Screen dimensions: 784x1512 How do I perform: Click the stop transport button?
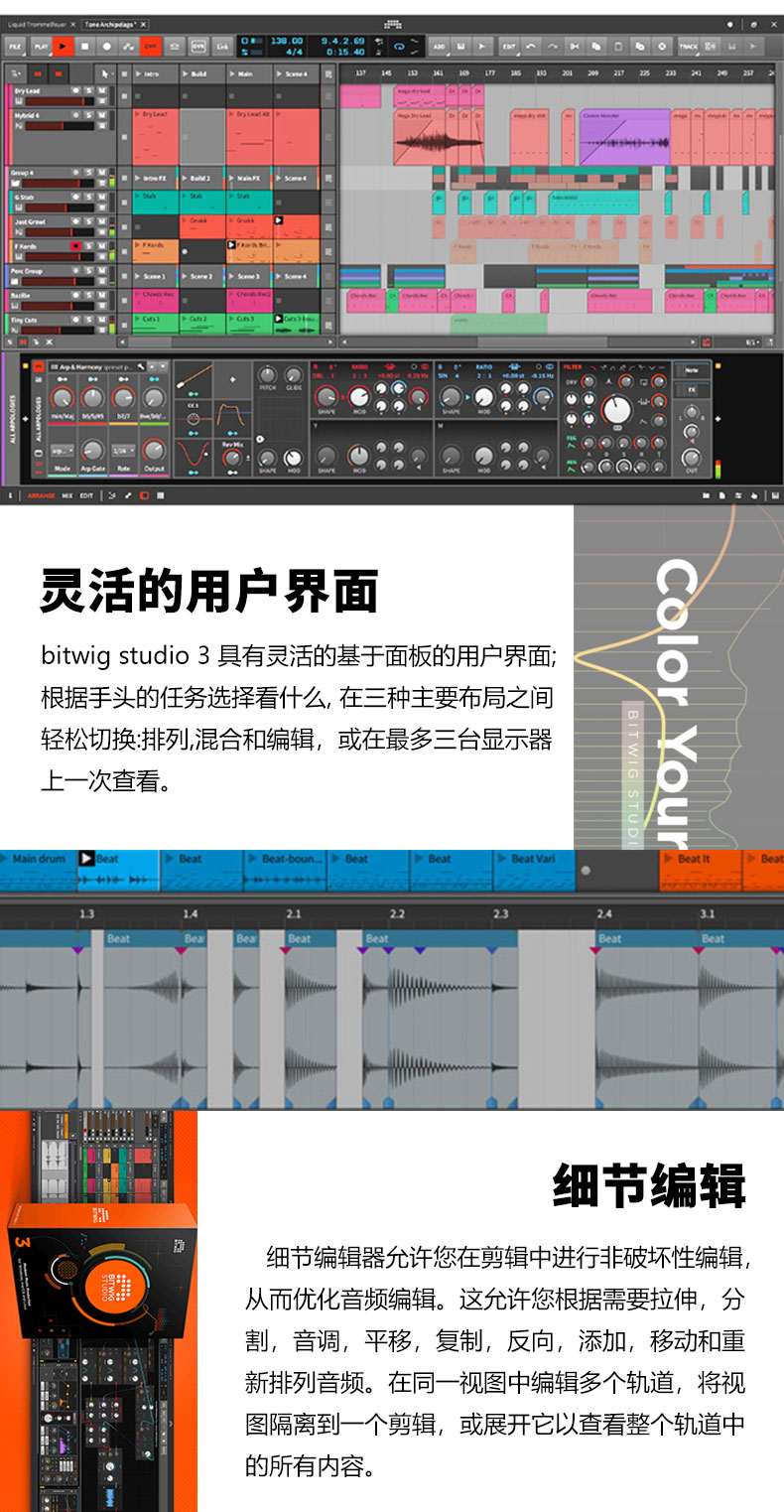click(85, 46)
